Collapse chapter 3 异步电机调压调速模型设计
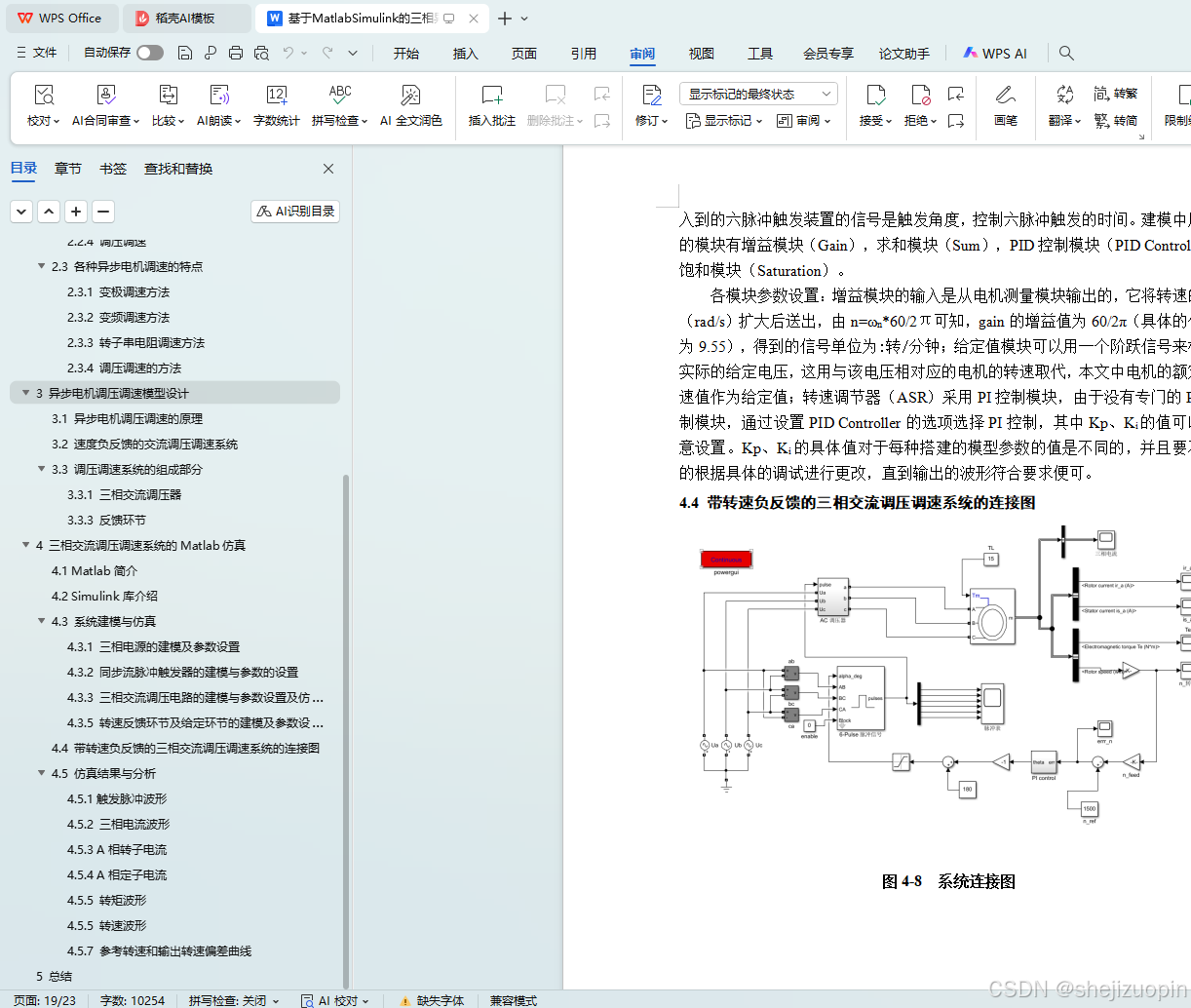 point(25,393)
